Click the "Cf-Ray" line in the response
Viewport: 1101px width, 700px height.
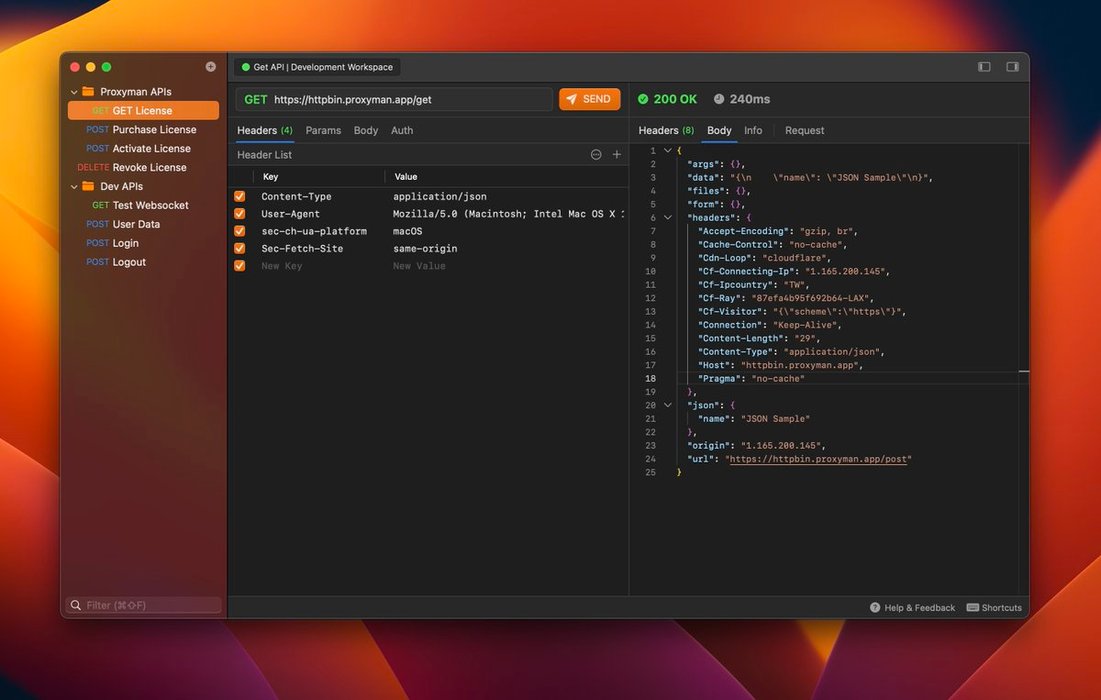(x=786, y=298)
